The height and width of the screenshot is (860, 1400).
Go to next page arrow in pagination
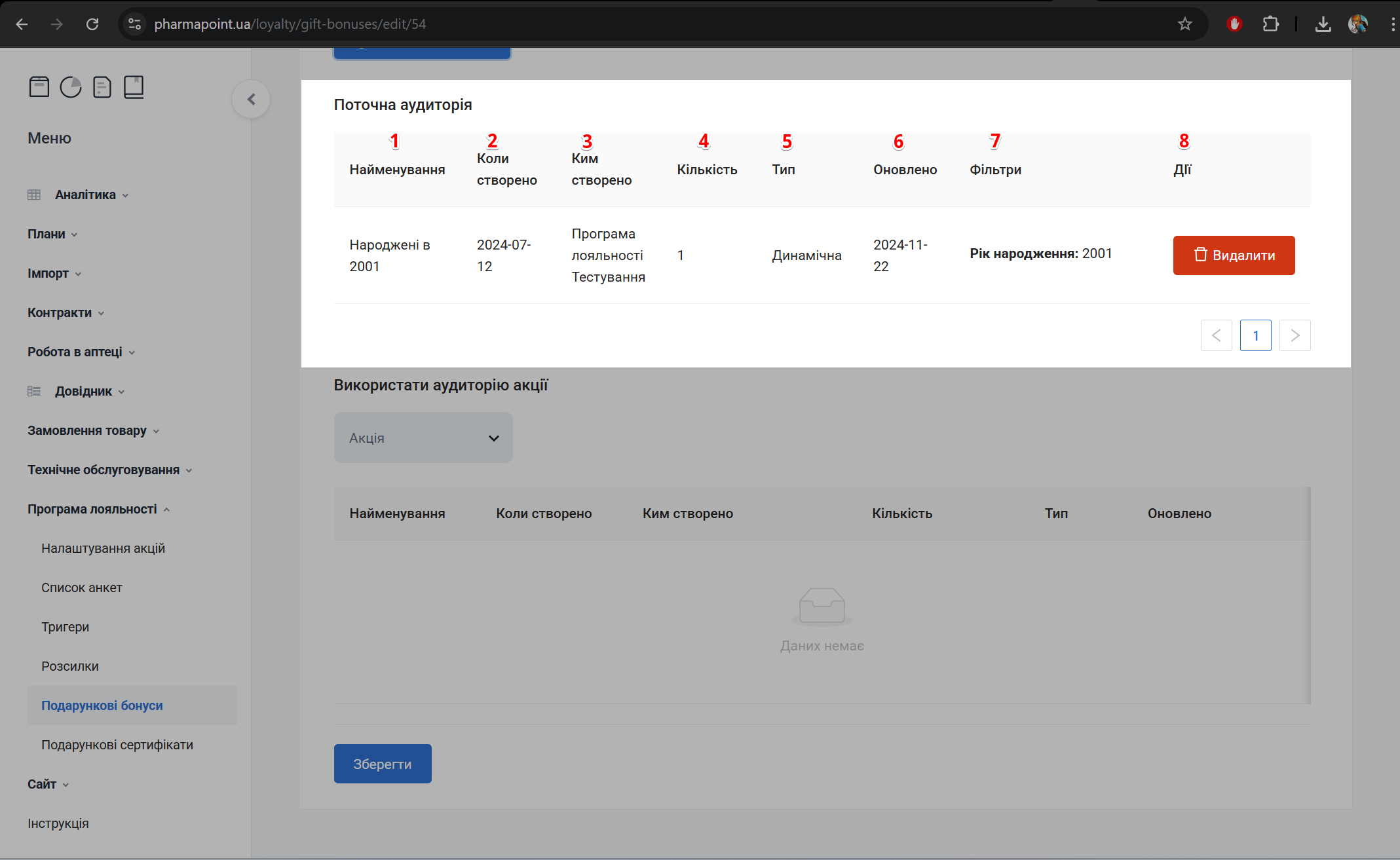point(1295,335)
